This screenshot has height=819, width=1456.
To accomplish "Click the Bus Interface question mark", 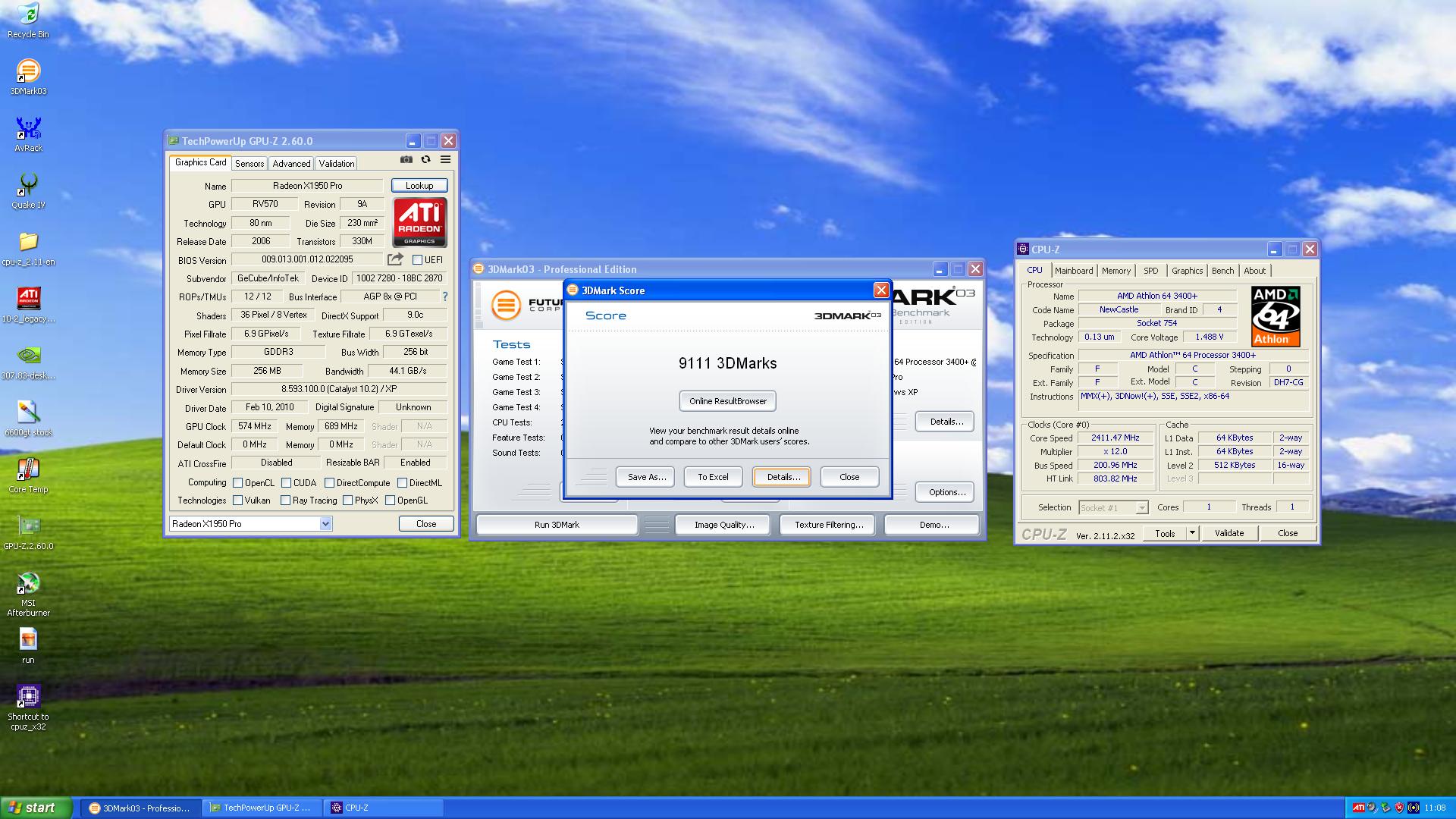I will 445,297.
